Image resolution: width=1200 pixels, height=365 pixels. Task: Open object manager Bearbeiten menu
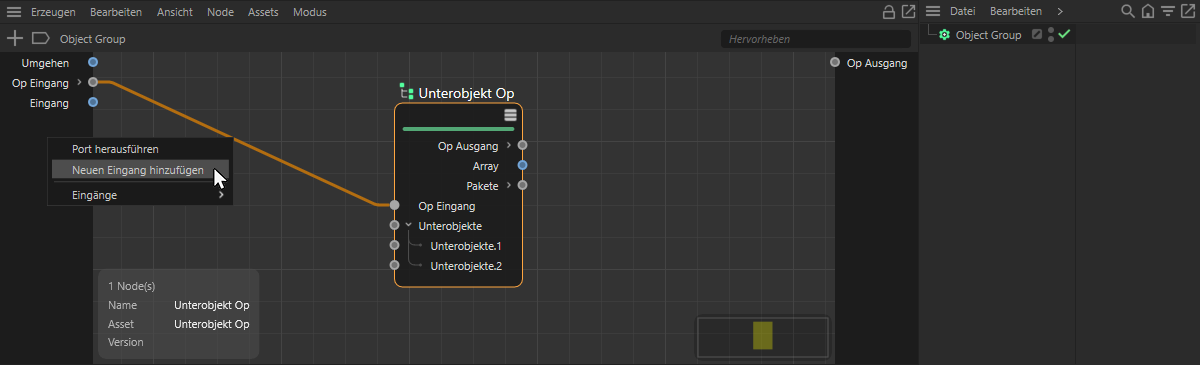tap(1016, 11)
